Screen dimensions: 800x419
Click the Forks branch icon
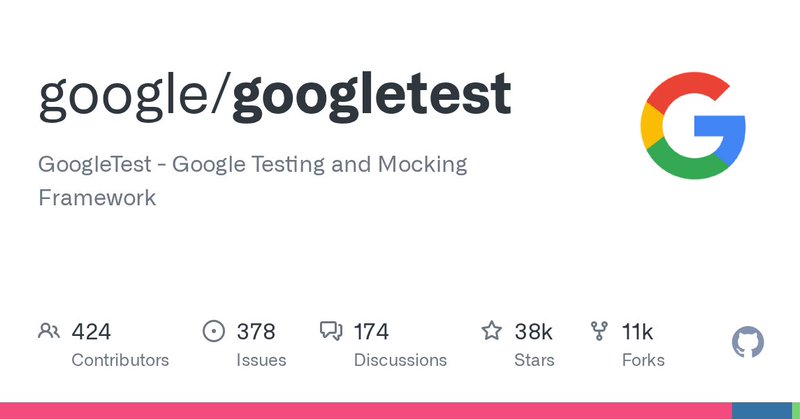coord(600,331)
